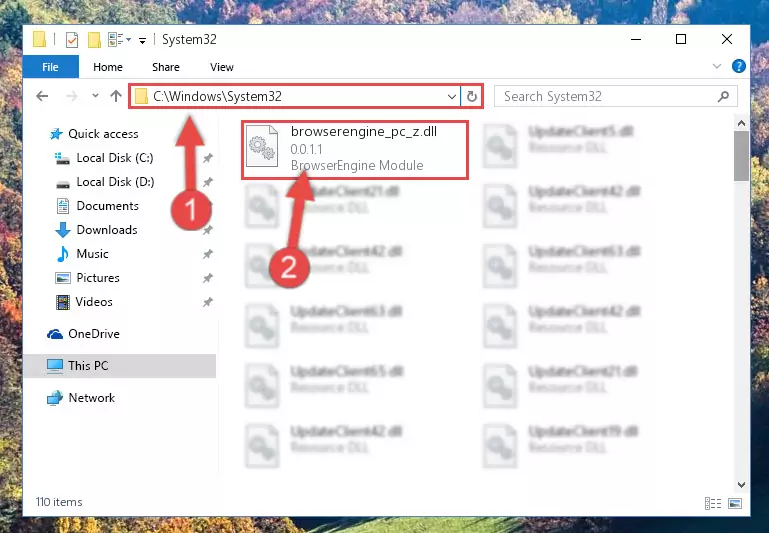The width and height of the screenshot is (769, 533).
Task: Open Pictures in the sidebar
Action: 87,278
